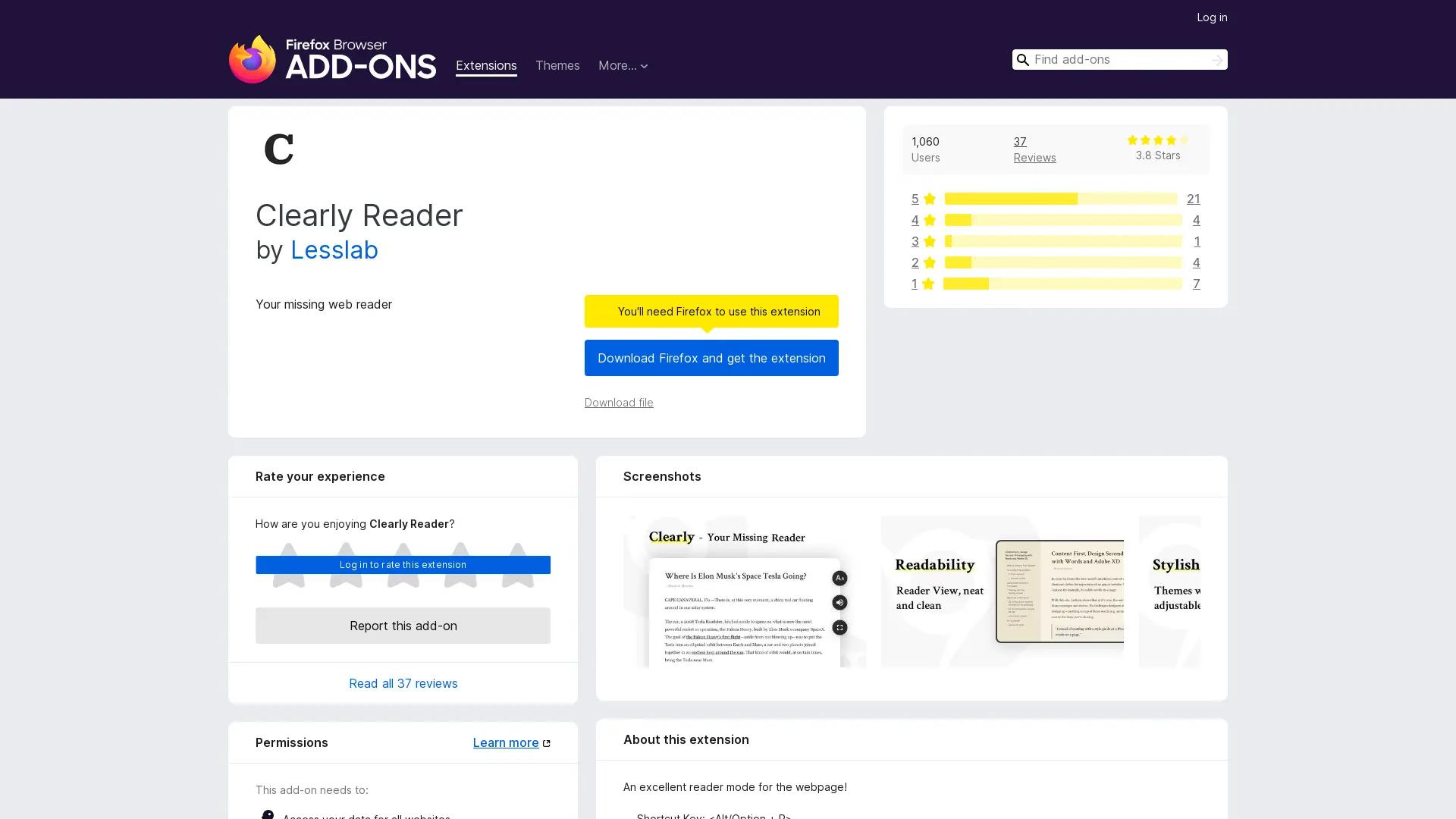
Task: Switch to the Themes section
Action: click(x=557, y=66)
